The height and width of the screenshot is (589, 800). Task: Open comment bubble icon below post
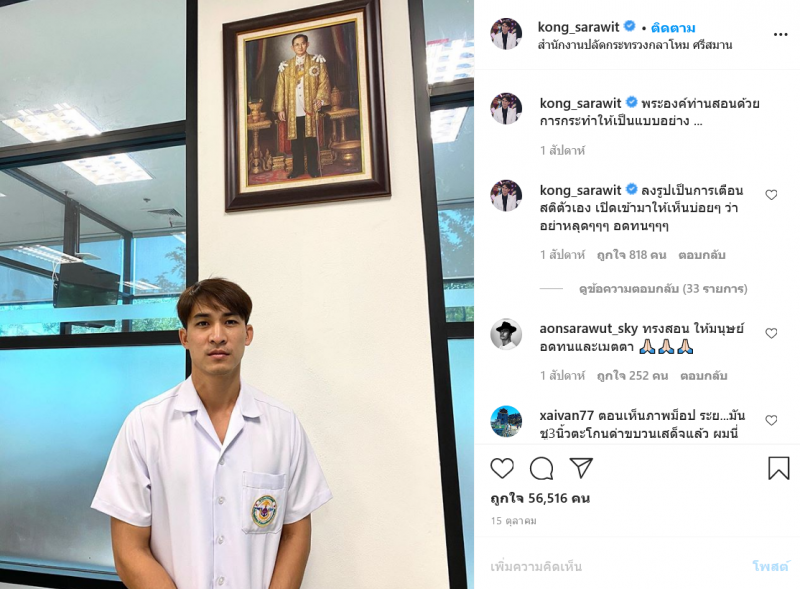[x=541, y=468]
